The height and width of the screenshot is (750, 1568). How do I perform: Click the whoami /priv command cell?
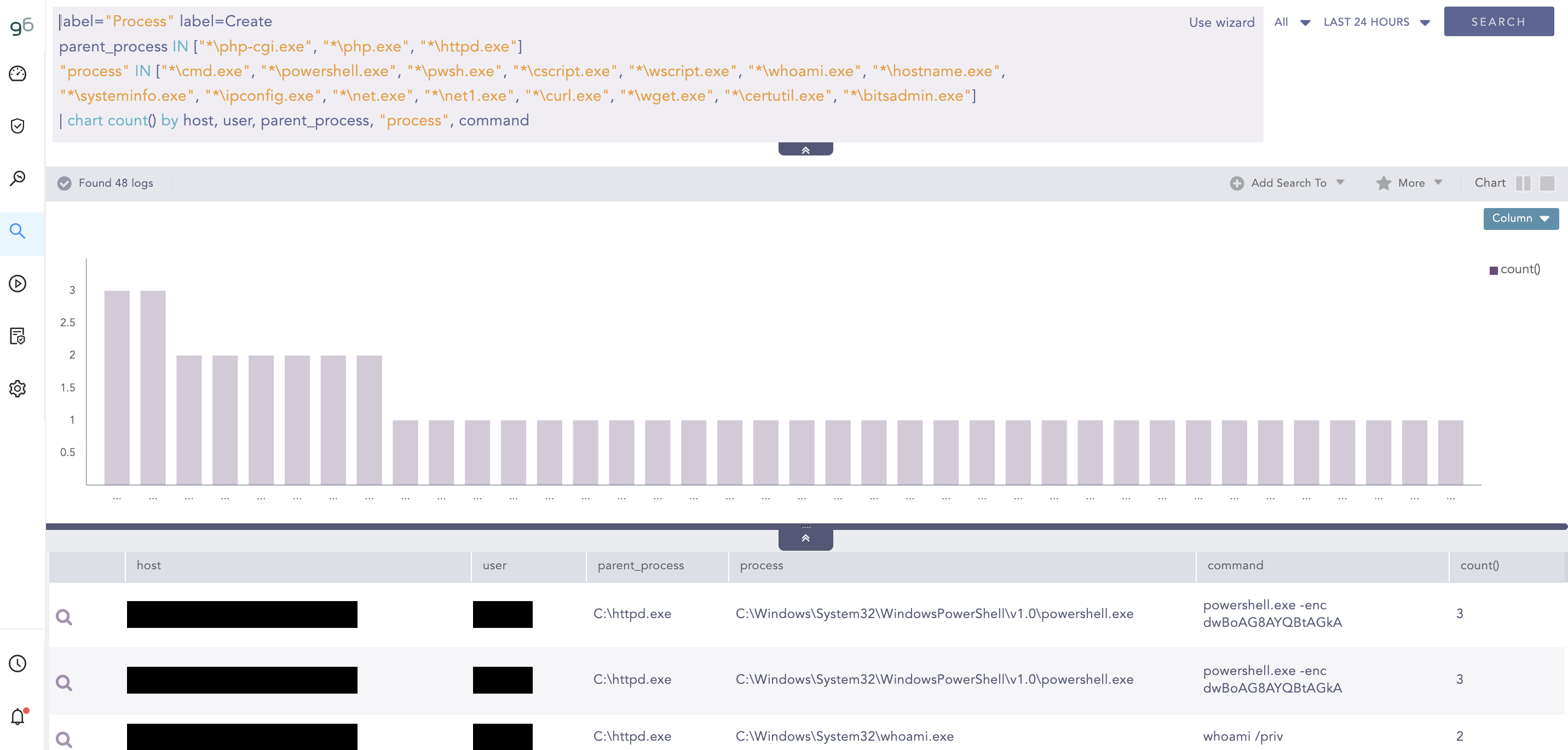pyautogui.click(x=1242, y=737)
